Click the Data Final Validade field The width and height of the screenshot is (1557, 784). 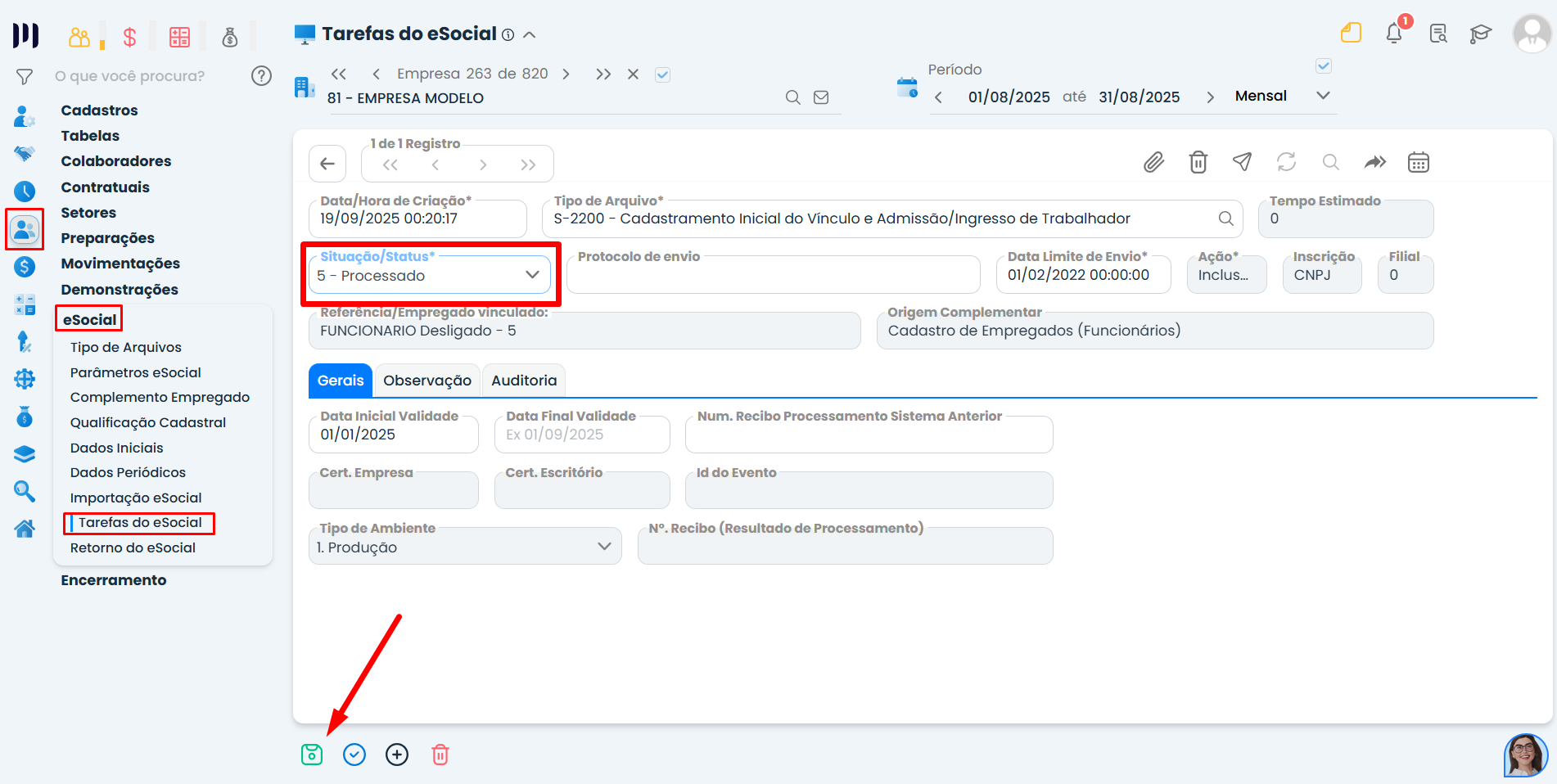click(x=582, y=435)
